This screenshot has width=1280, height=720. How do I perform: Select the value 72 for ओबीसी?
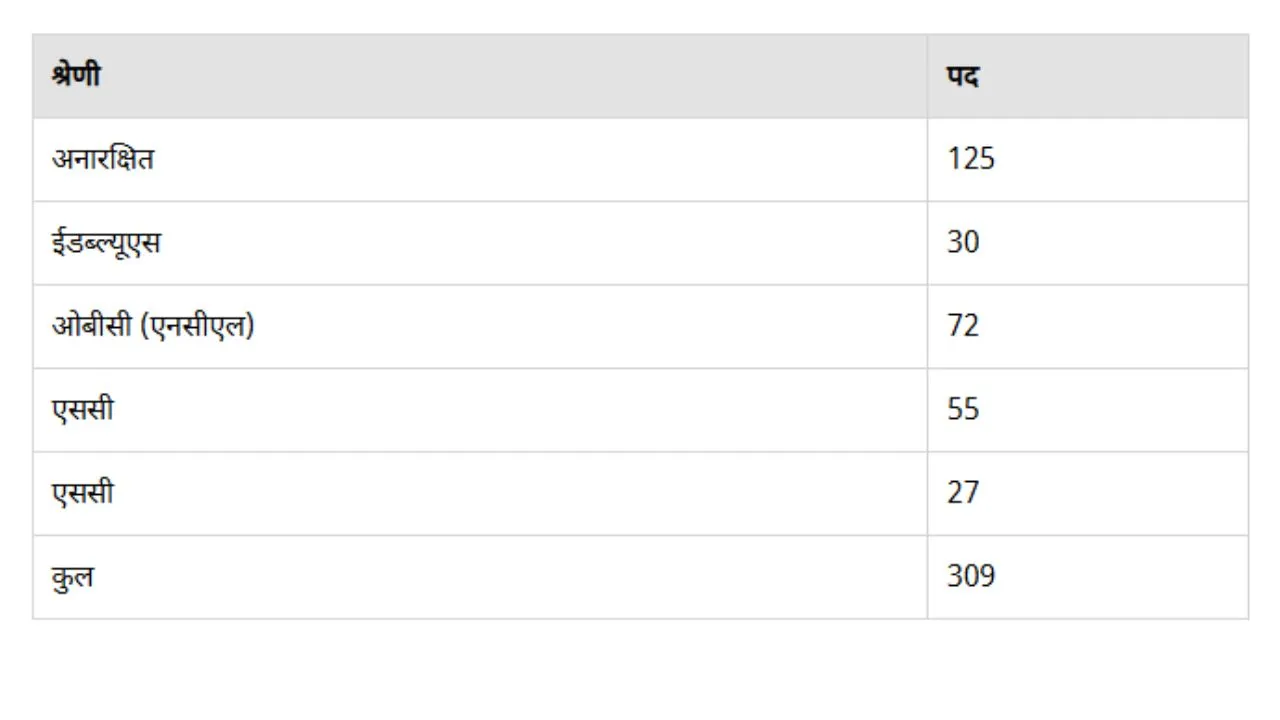click(x=963, y=326)
